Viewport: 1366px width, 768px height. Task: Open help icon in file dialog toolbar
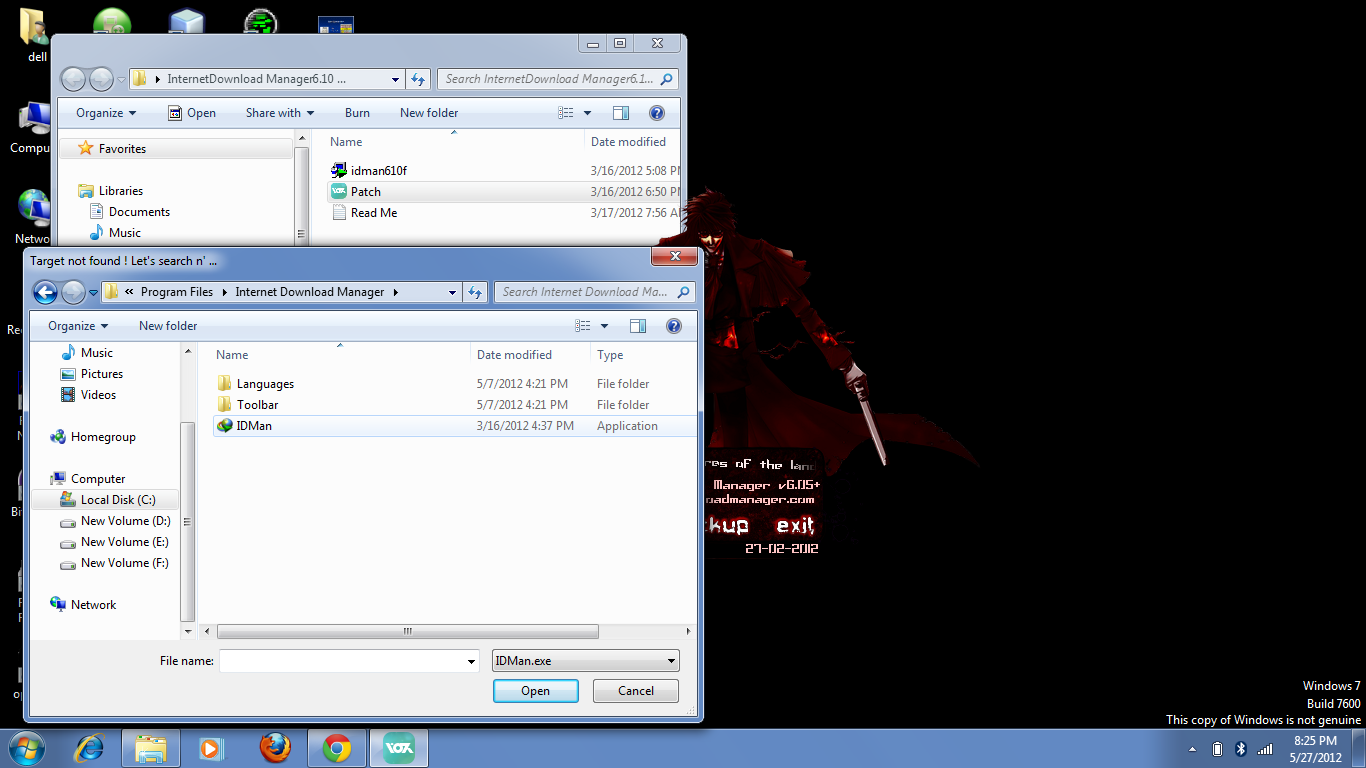click(x=674, y=326)
